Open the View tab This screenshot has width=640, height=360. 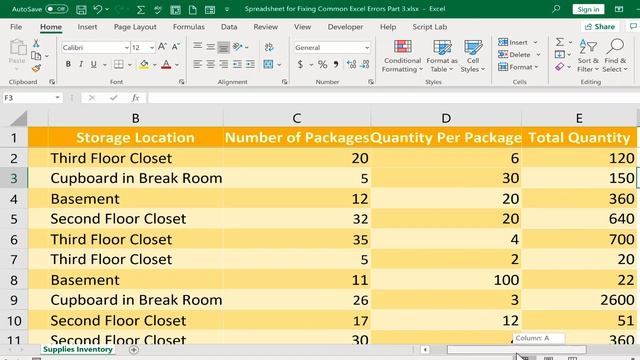pyautogui.click(x=302, y=27)
